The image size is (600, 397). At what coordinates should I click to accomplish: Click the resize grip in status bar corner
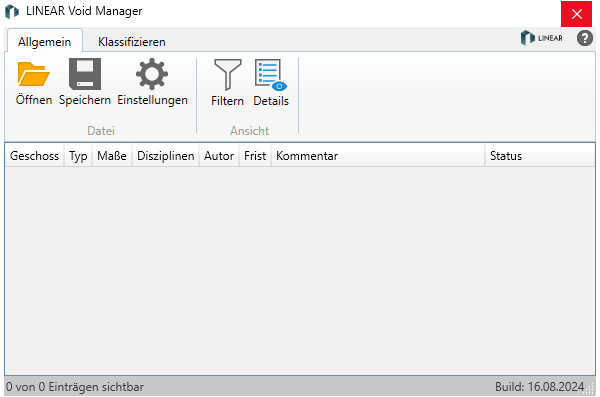[590, 390]
